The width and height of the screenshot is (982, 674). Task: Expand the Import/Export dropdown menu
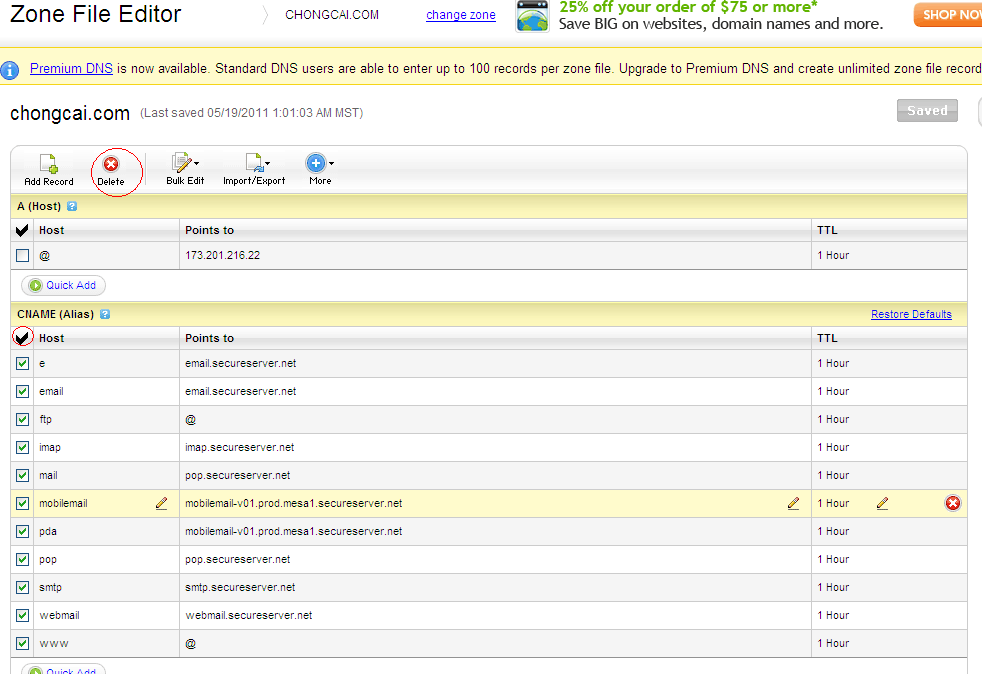pyautogui.click(x=254, y=169)
